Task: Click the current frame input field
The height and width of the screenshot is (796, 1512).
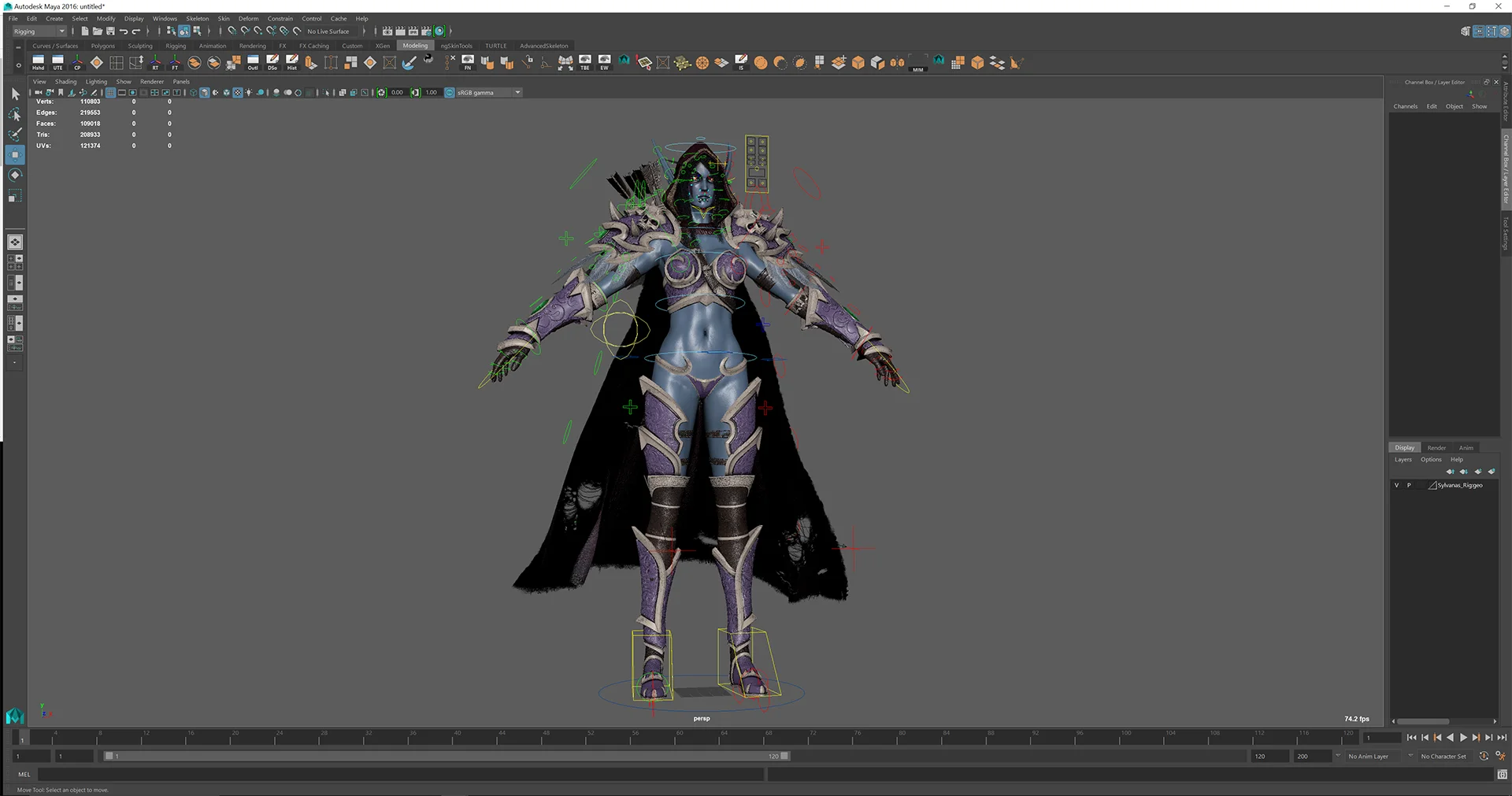Action: [1382, 738]
